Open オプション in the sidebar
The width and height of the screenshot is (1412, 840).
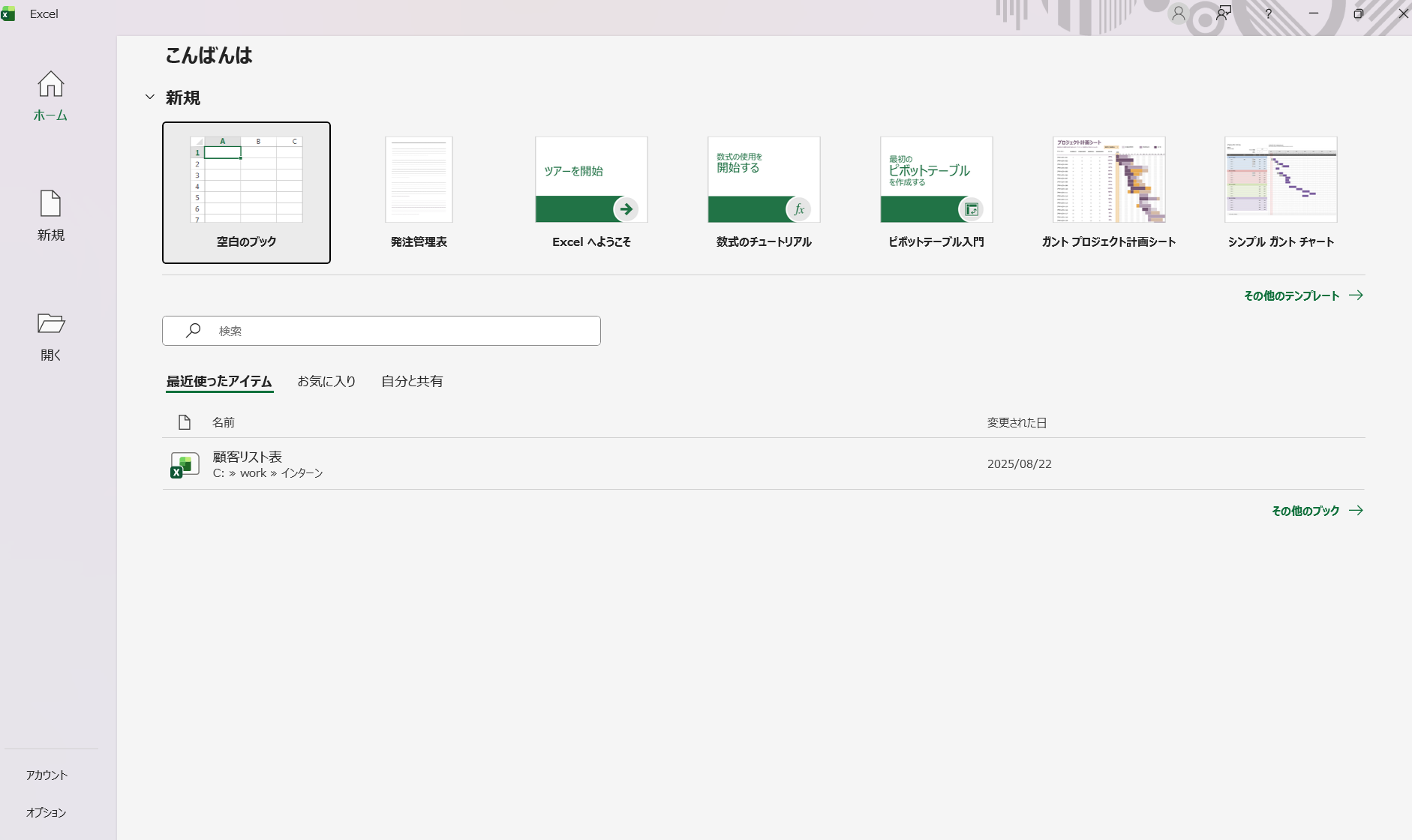pyautogui.click(x=47, y=812)
